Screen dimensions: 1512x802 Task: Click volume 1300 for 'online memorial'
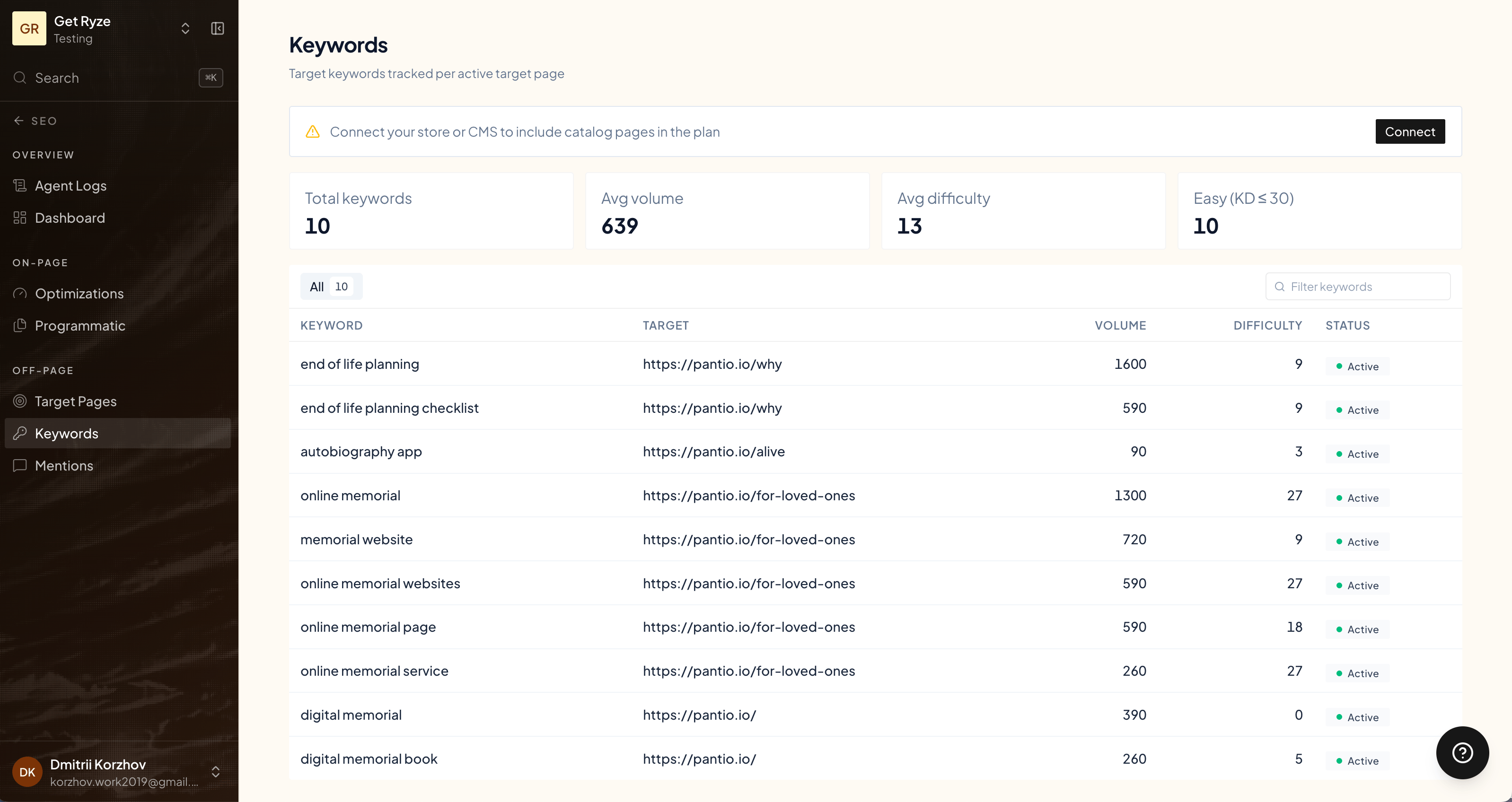[x=1130, y=495]
